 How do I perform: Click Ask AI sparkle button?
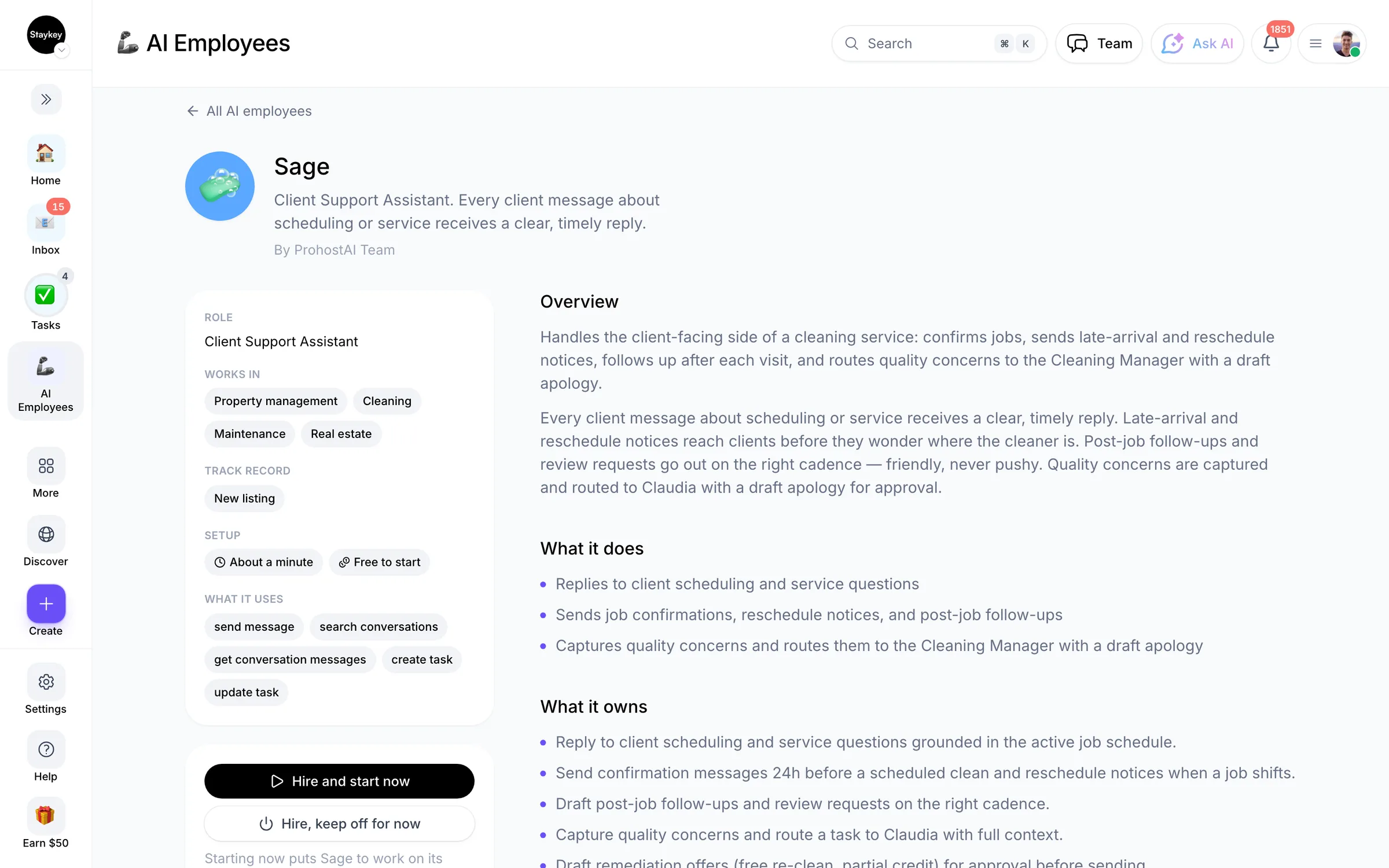[x=1197, y=43]
